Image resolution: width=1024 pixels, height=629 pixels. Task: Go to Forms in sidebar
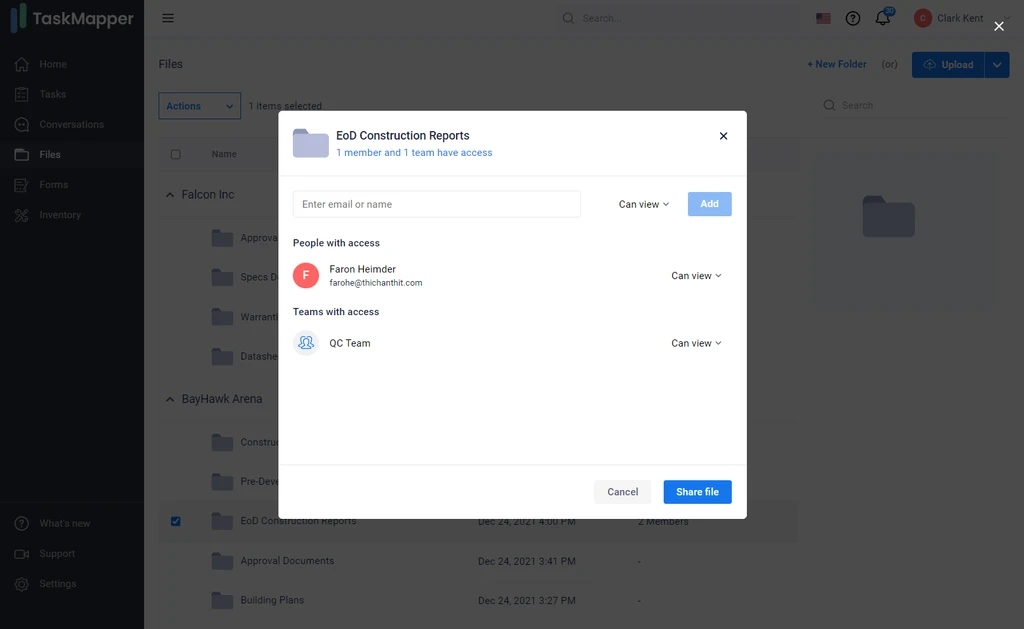pos(54,185)
